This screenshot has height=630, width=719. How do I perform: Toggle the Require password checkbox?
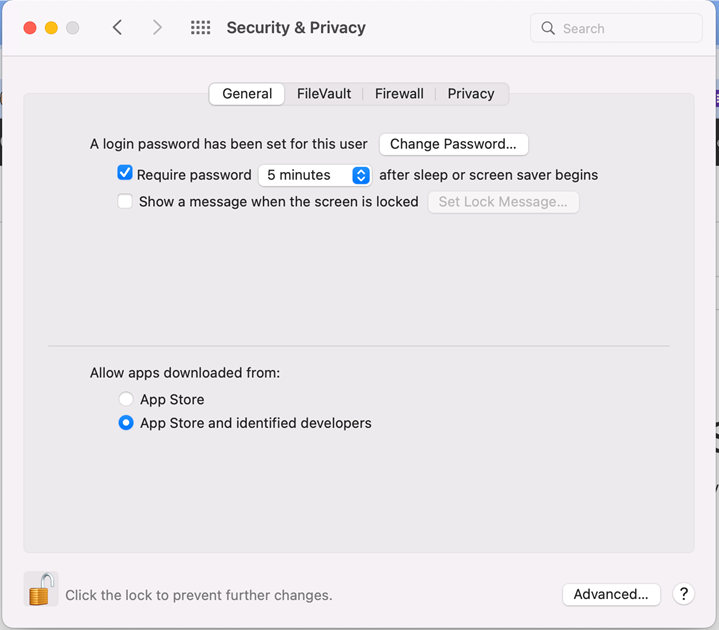click(x=125, y=173)
